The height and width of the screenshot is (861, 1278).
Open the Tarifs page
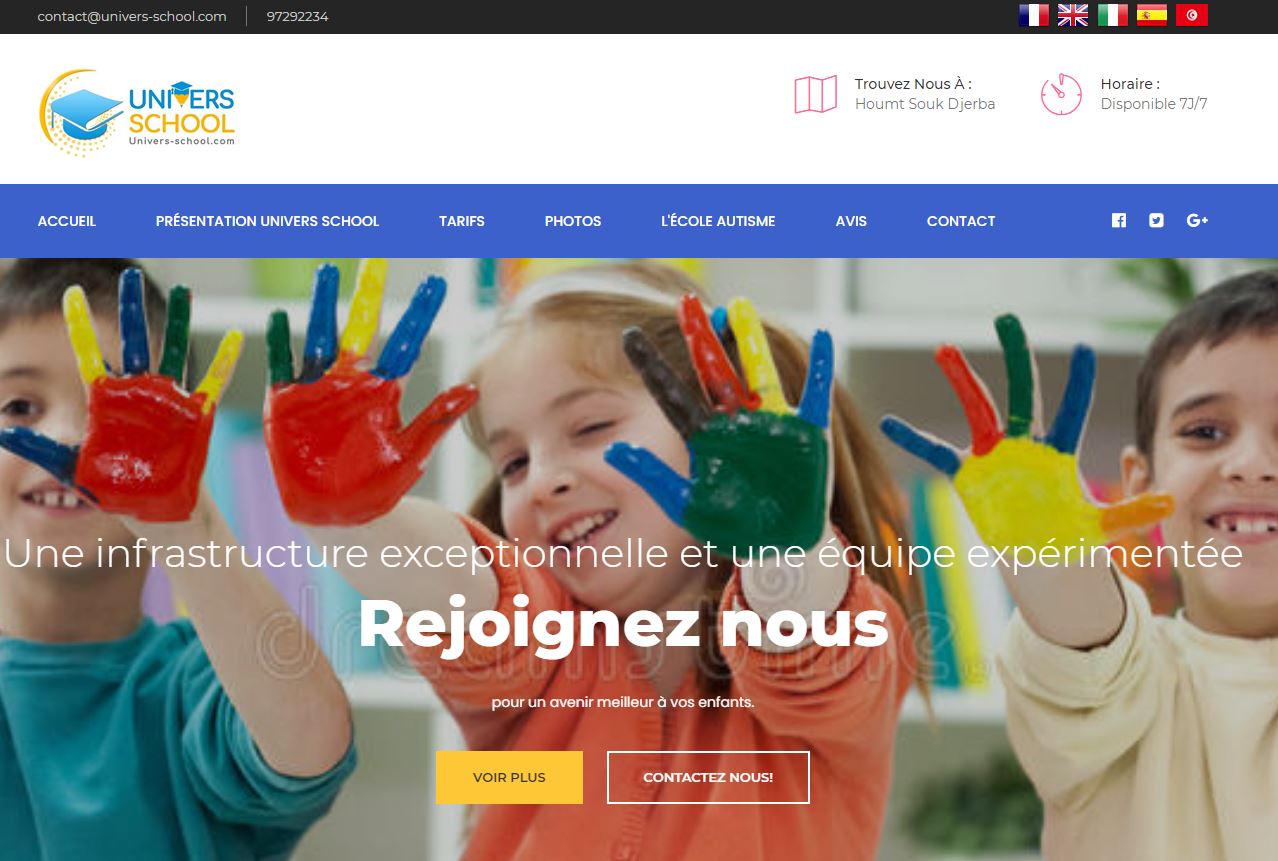tap(462, 221)
